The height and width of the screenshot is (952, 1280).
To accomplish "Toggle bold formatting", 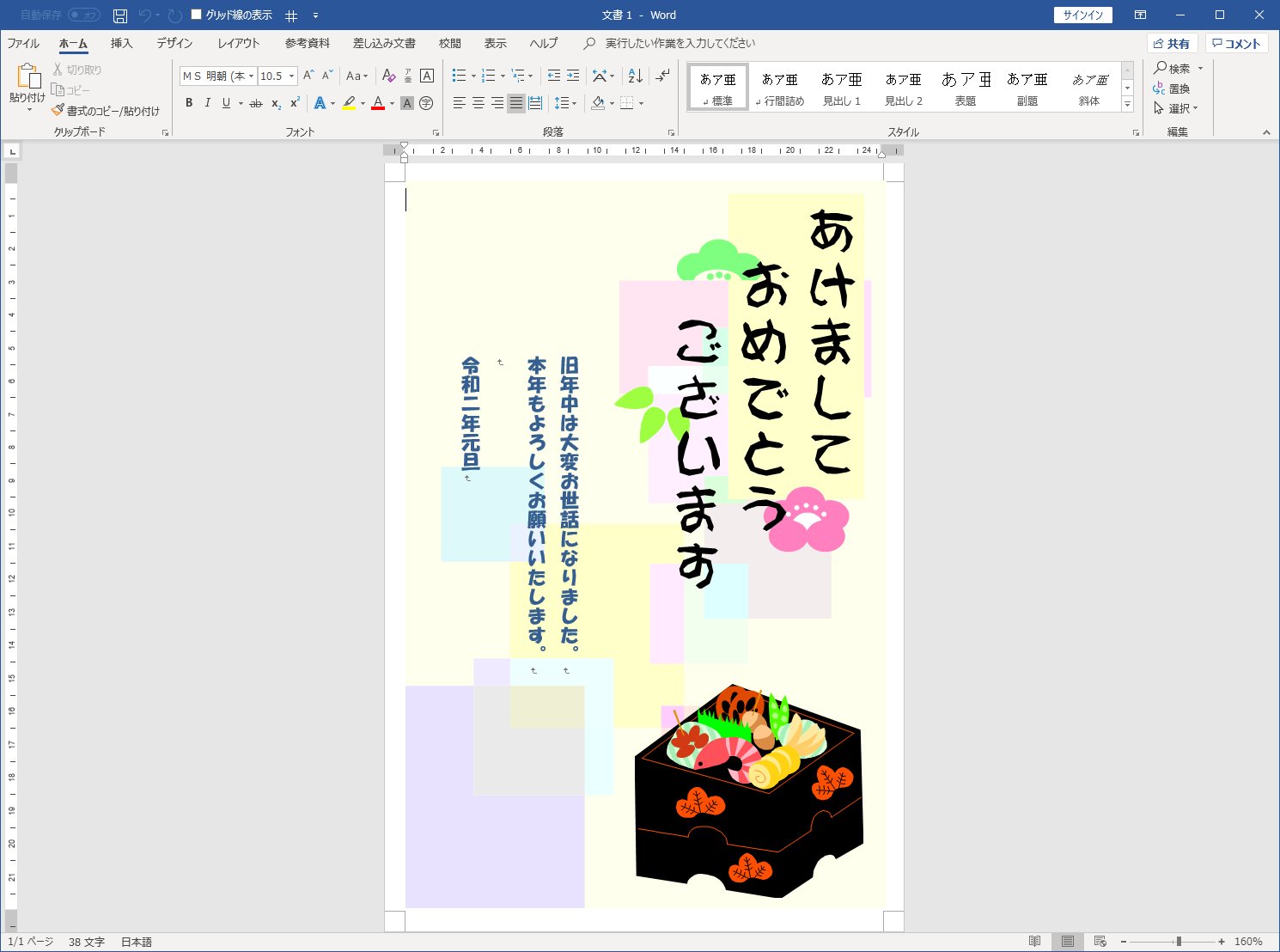I will (x=189, y=103).
